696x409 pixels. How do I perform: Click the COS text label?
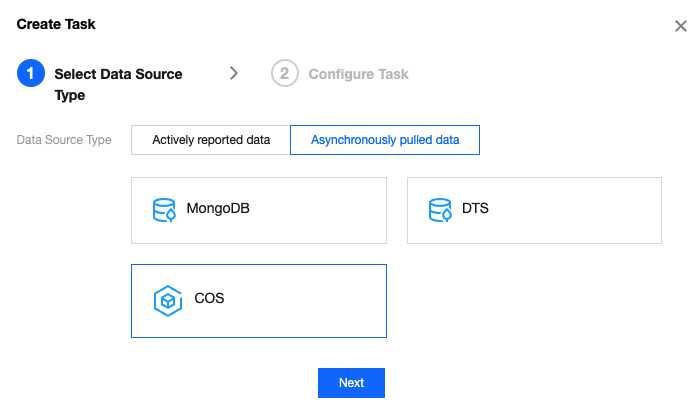(209, 299)
